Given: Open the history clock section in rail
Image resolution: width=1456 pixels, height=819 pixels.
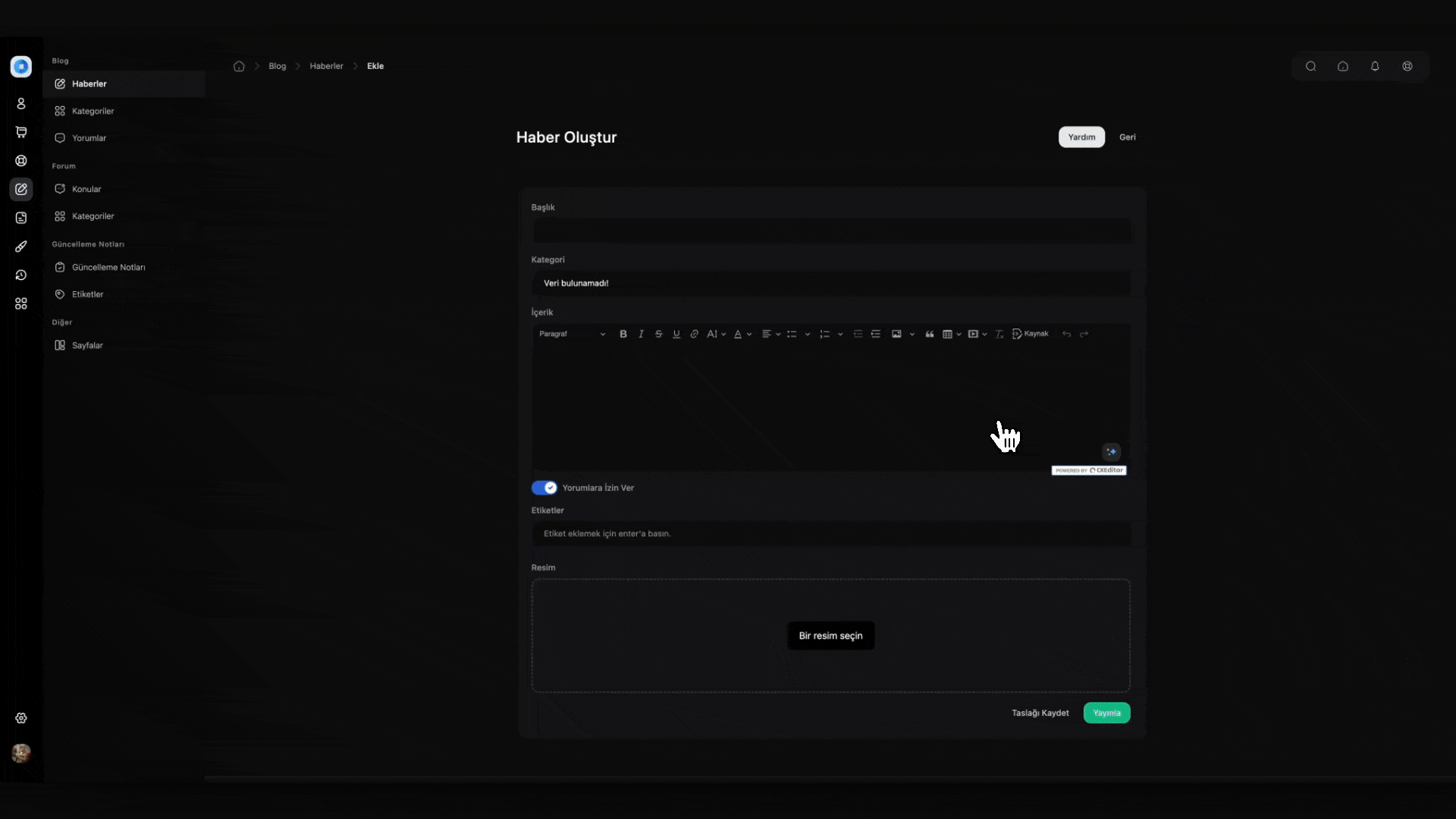Looking at the screenshot, I should point(21,275).
